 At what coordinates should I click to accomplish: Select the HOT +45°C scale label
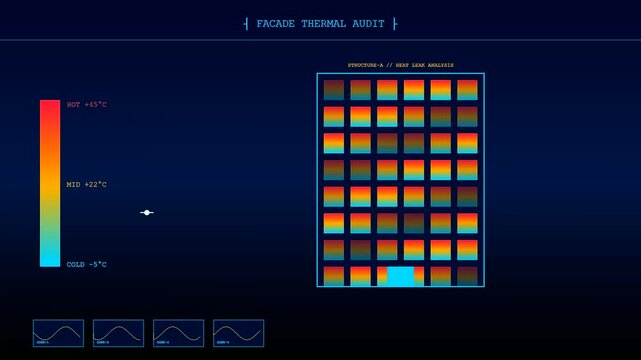tap(87, 105)
